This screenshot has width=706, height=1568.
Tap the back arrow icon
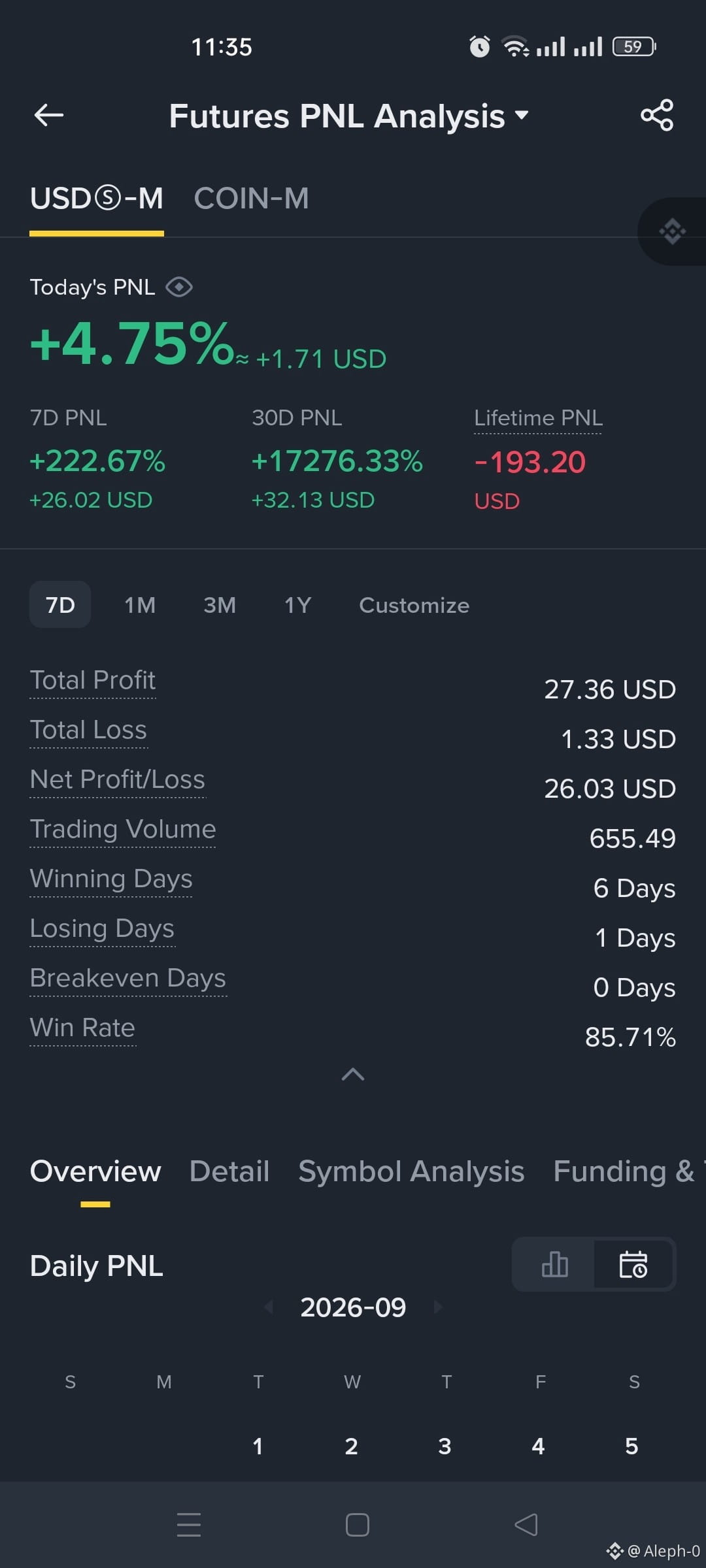(49, 115)
